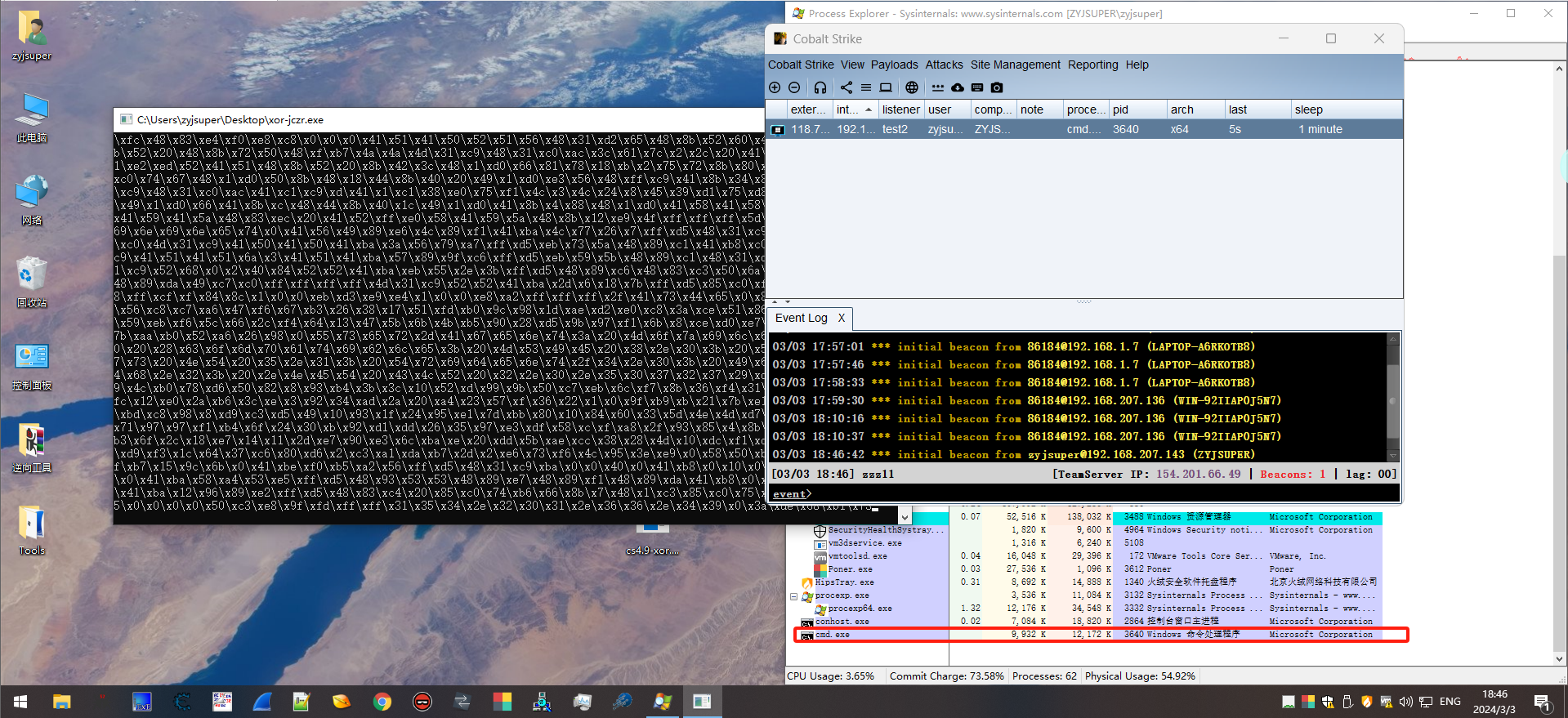1568x718 pixels.
Task: Open the Help menu in Cobalt Strike
Action: pos(1137,65)
